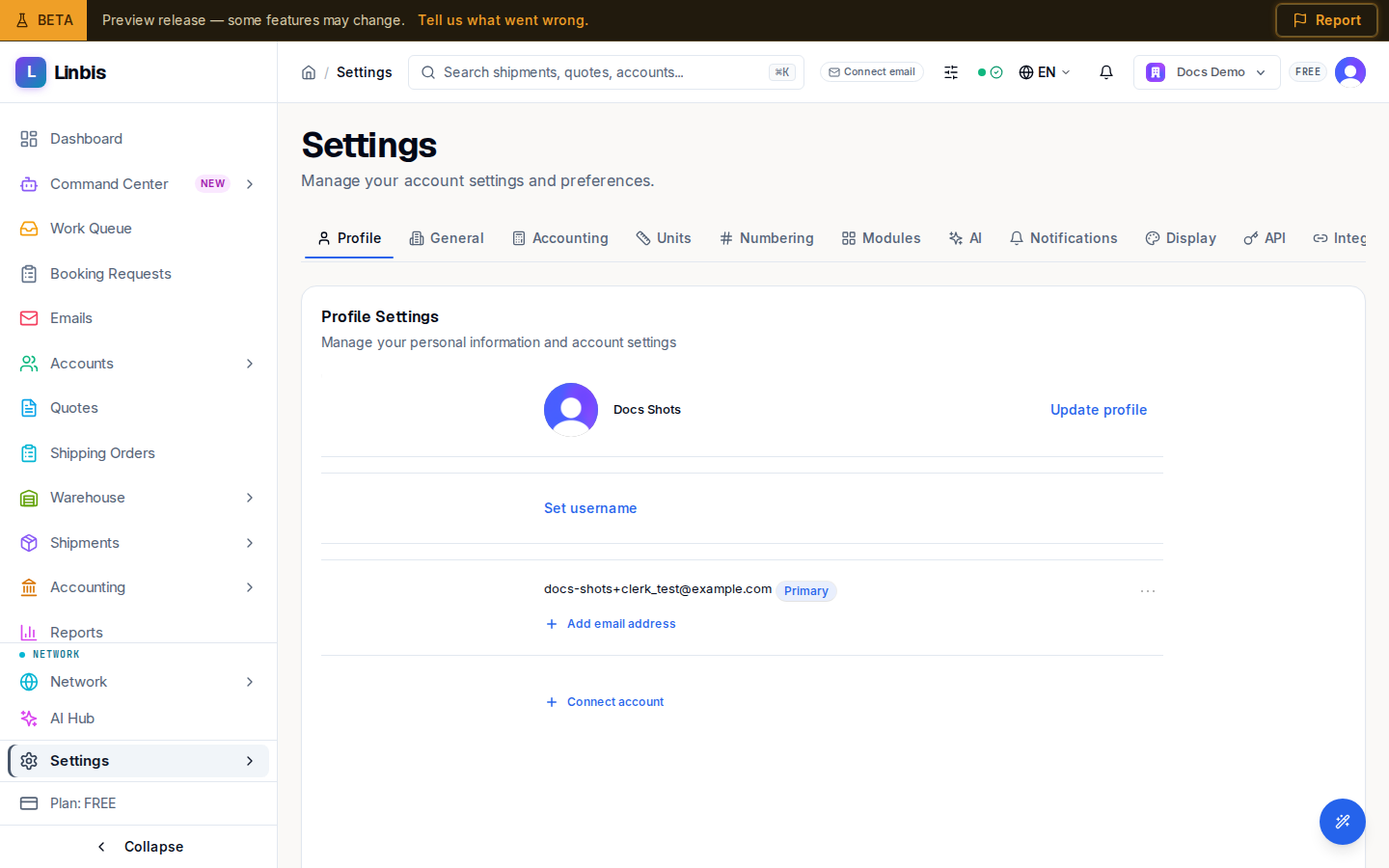Open the filter sliders icon in header

click(951, 72)
